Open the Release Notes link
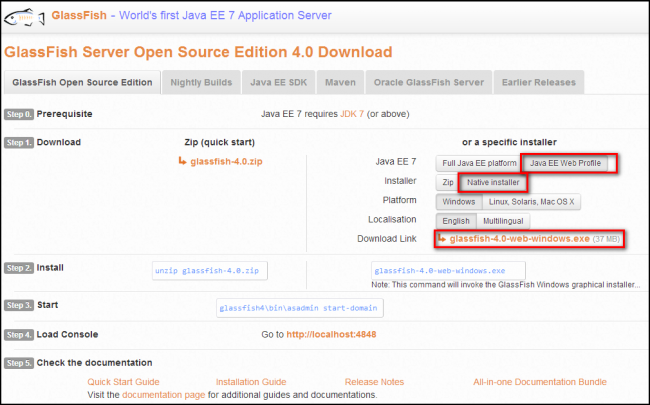The image size is (650, 405). [x=374, y=382]
